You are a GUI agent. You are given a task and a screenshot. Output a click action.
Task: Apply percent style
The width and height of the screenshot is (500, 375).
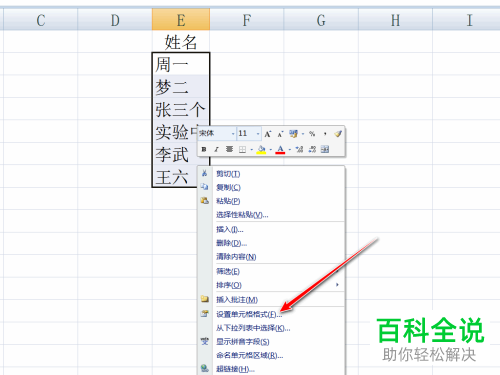[312, 134]
